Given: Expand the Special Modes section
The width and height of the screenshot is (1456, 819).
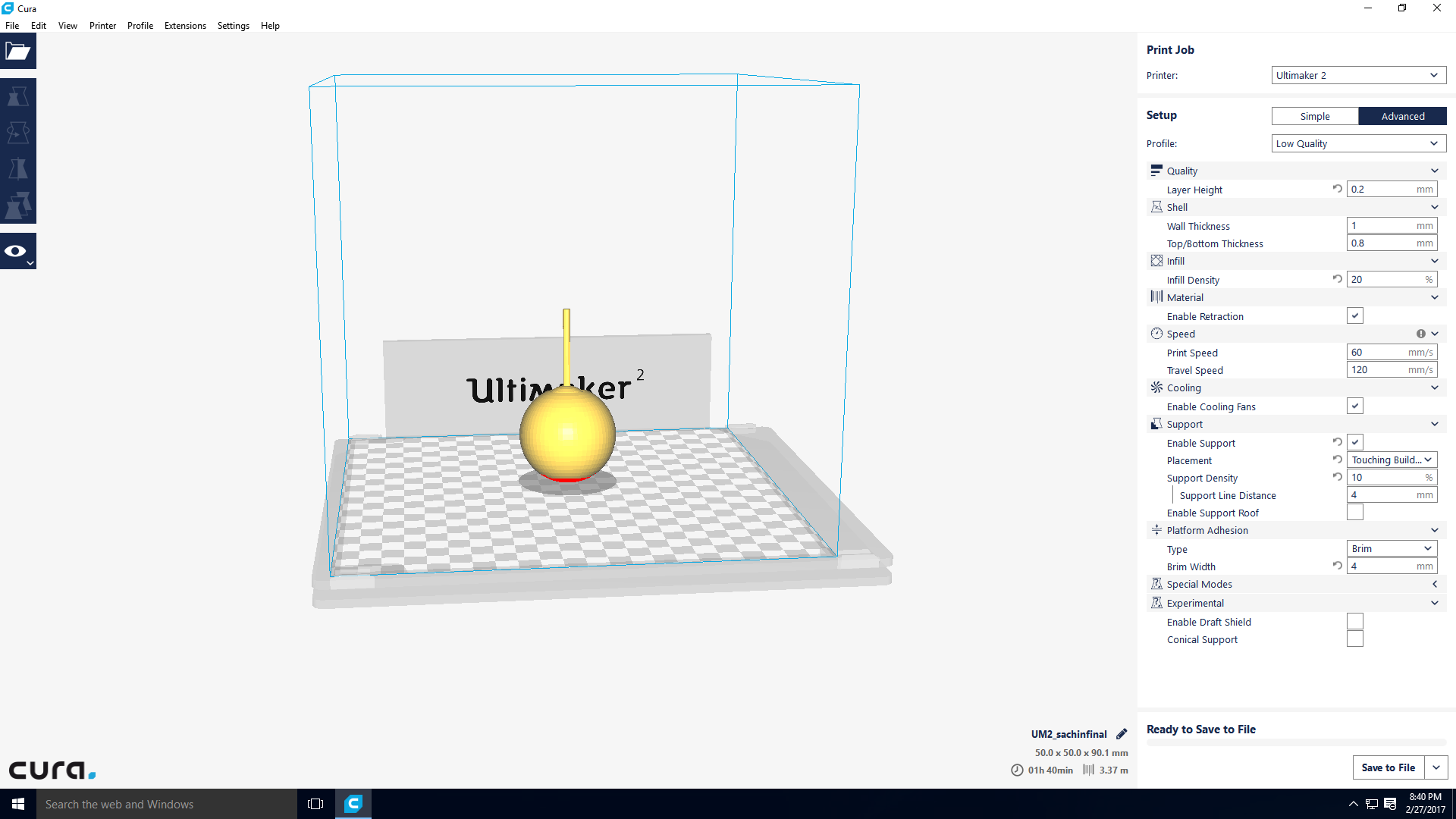Looking at the screenshot, I should point(1435,584).
